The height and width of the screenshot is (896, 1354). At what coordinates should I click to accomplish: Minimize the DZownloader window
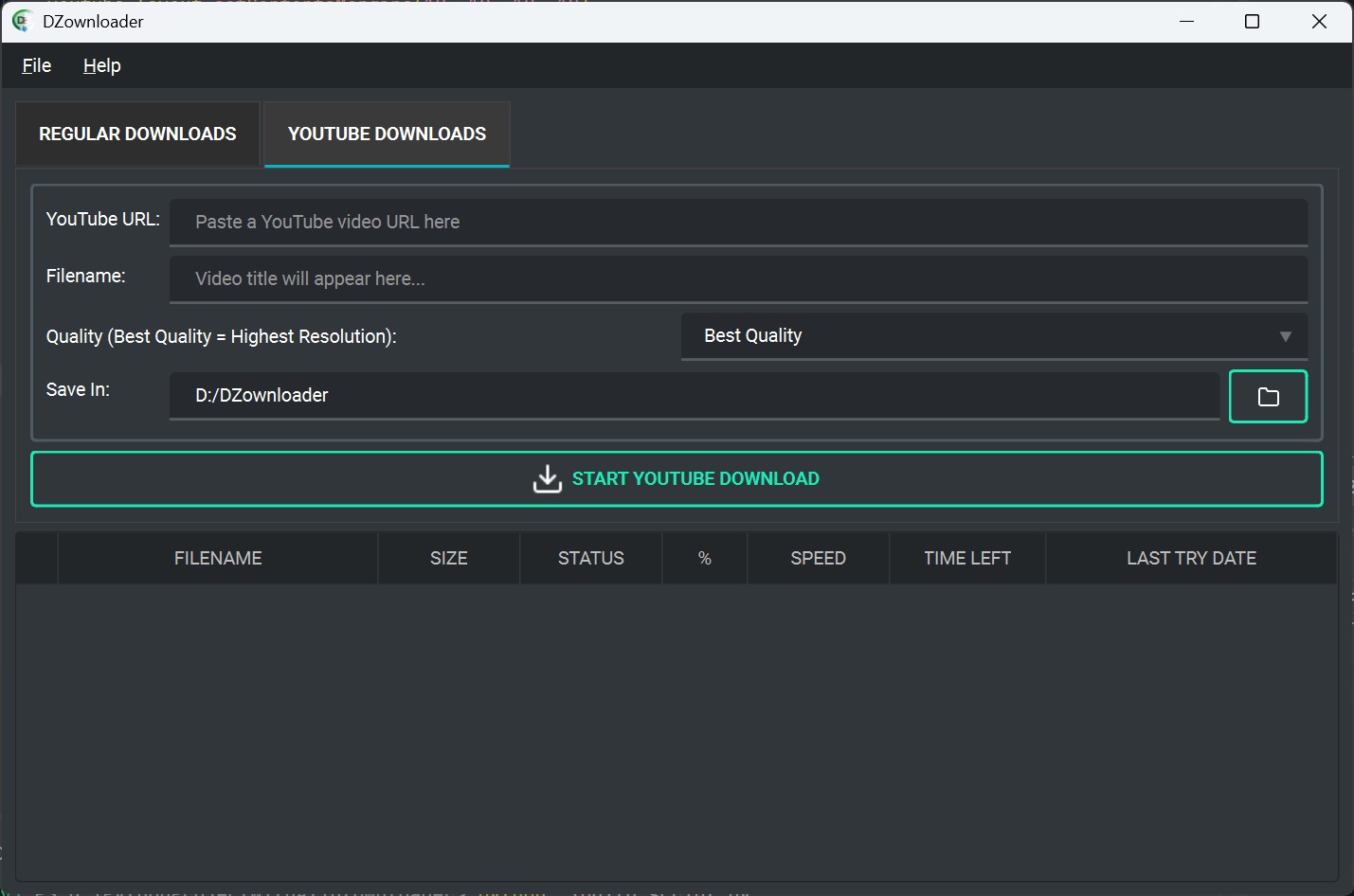(1186, 21)
